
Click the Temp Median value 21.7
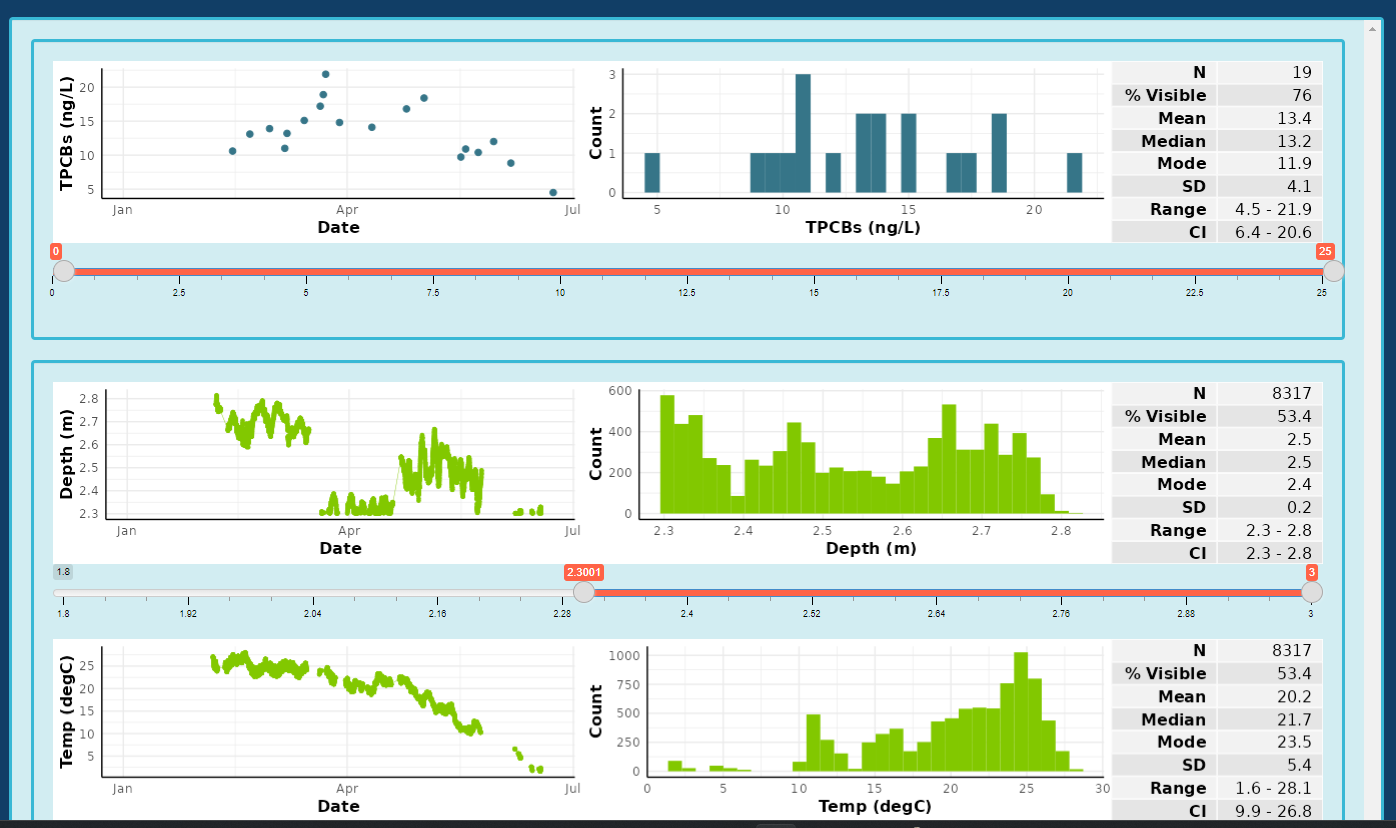coord(1270,719)
